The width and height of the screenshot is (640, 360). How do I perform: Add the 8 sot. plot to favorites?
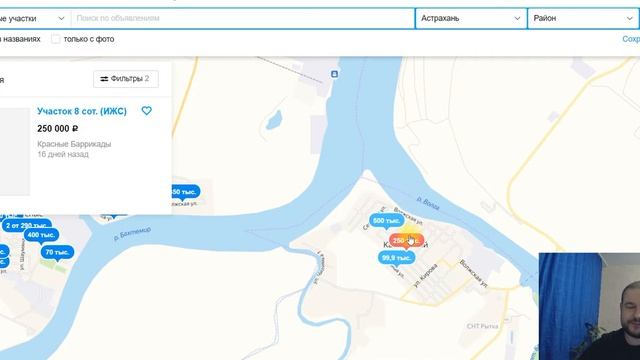pyautogui.click(x=147, y=111)
